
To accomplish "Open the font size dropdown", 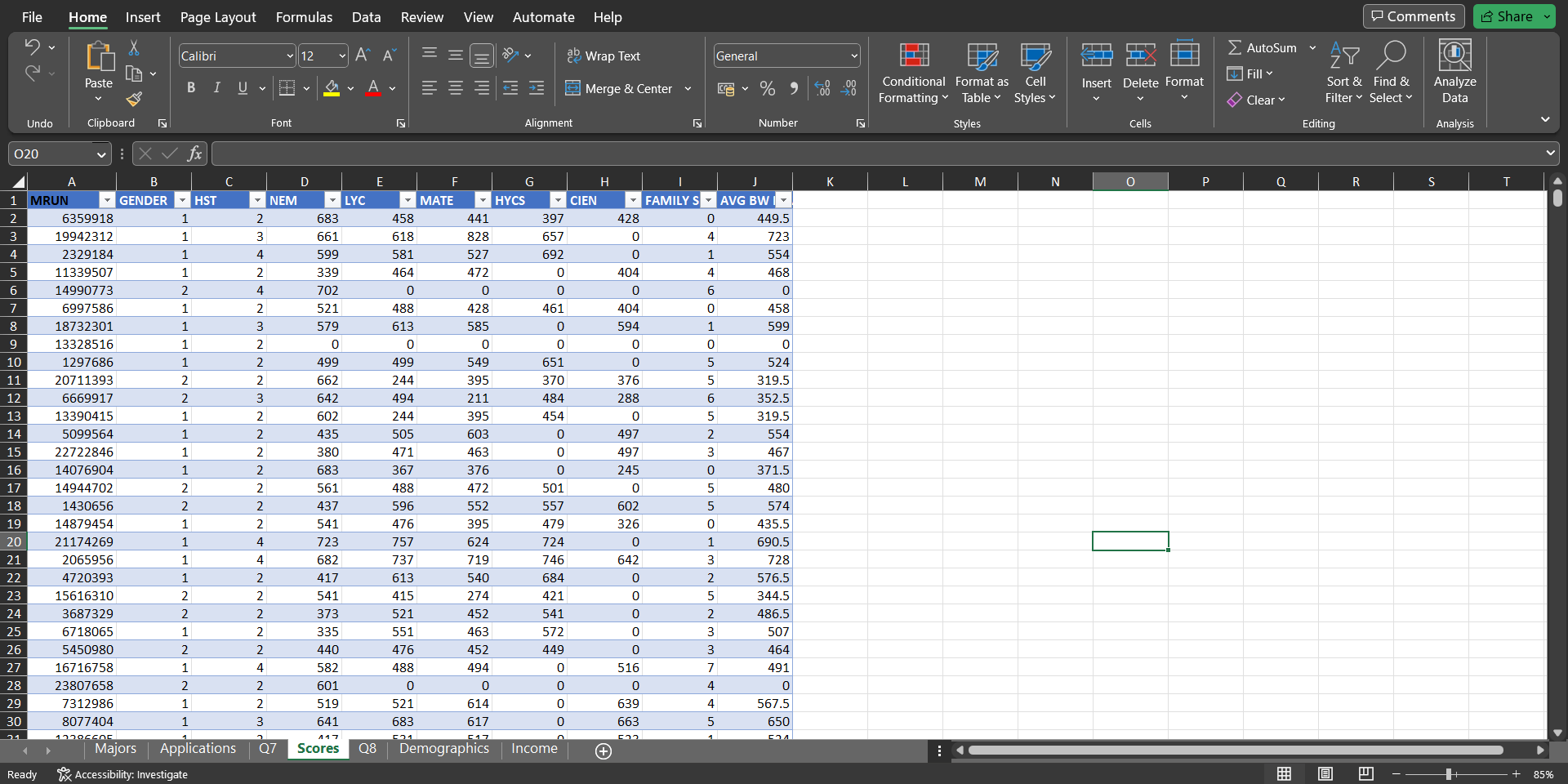I will (x=342, y=56).
